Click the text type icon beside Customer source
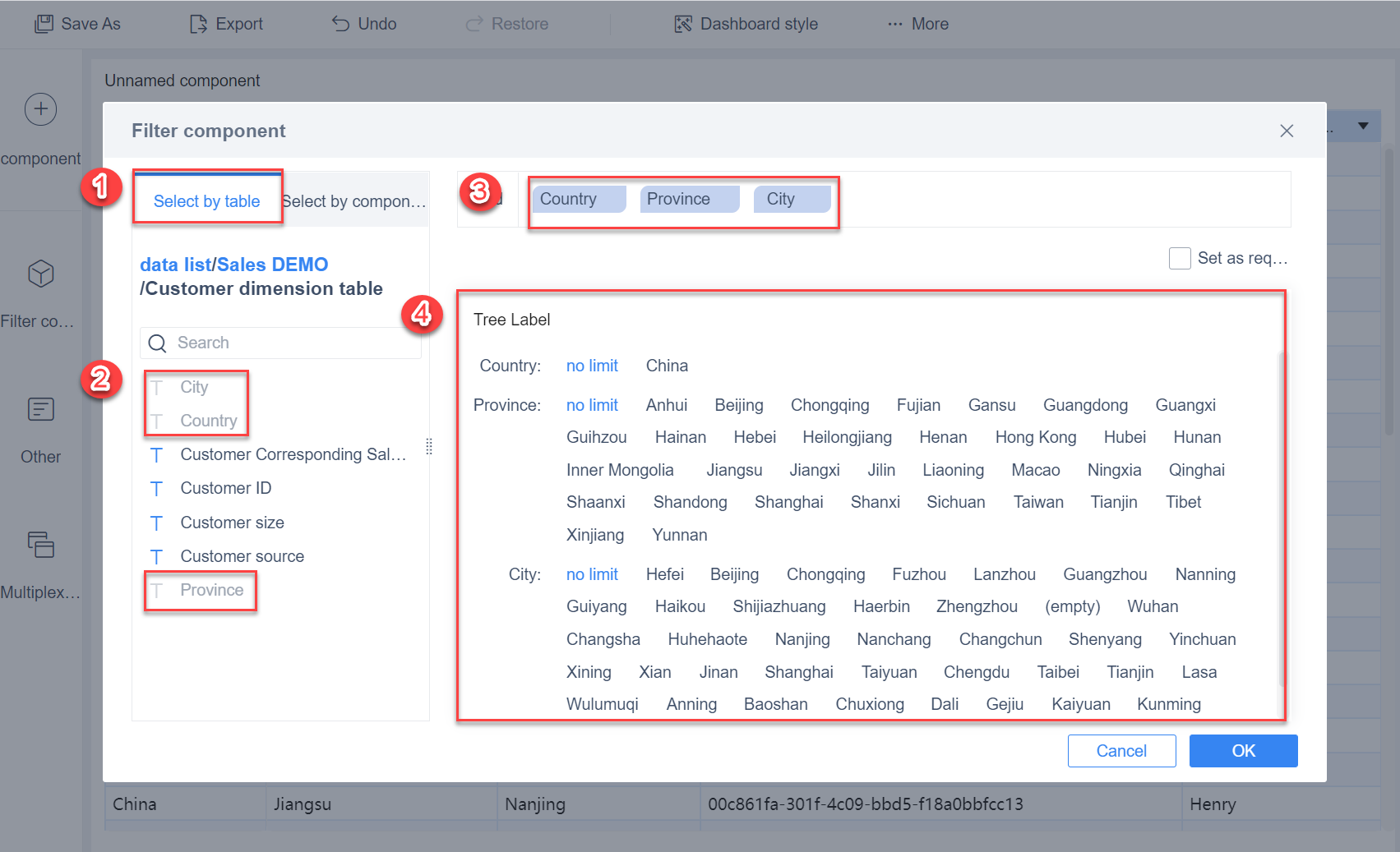Viewport: 1400px width, 852px height. point(156,556)
